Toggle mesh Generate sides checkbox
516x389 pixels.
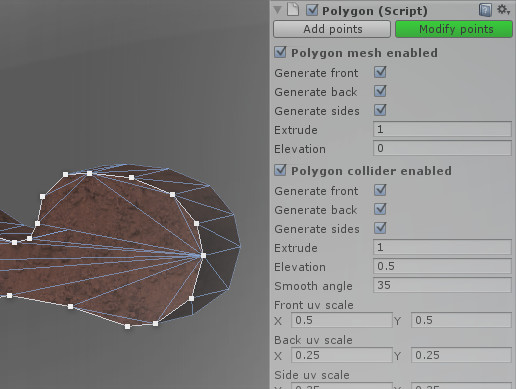tap(380, 110)
